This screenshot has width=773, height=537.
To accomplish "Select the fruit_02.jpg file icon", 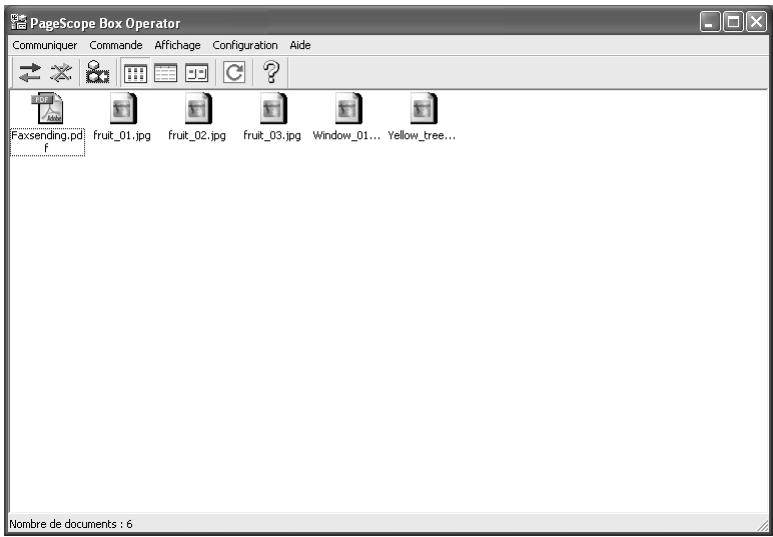I will click(198, 108).
